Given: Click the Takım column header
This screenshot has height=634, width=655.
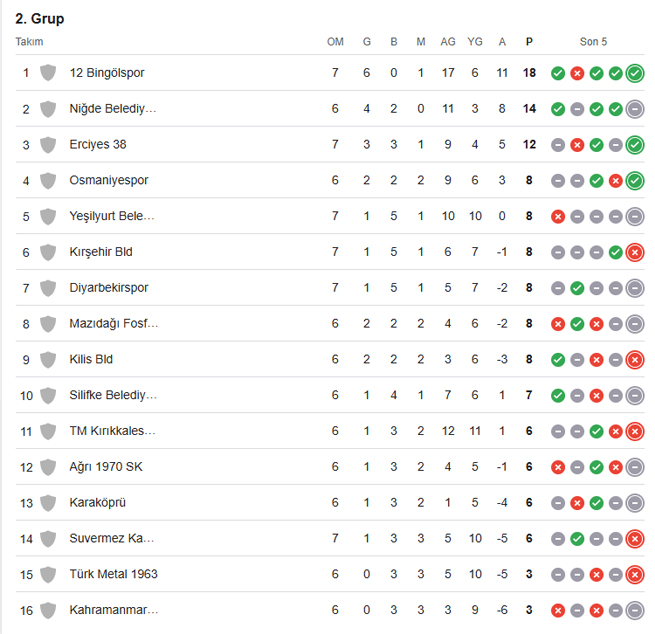Looking at the screenshot, I should pyautogui.click(x=30, y=42).
